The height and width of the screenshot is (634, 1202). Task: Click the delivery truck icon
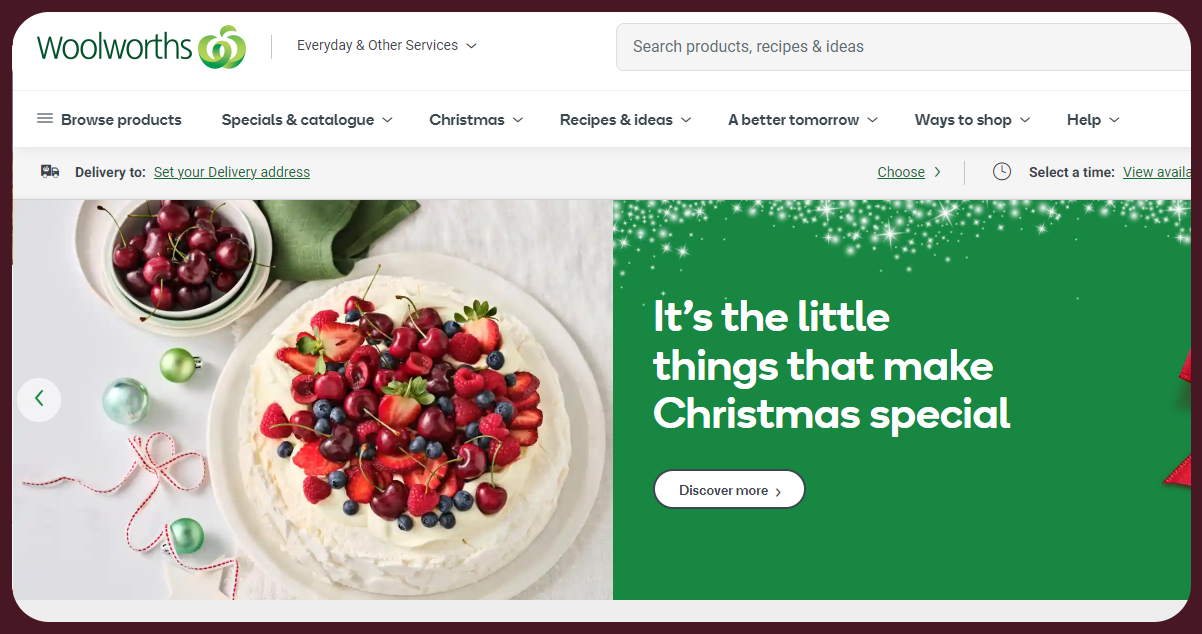tap(50, 172)
